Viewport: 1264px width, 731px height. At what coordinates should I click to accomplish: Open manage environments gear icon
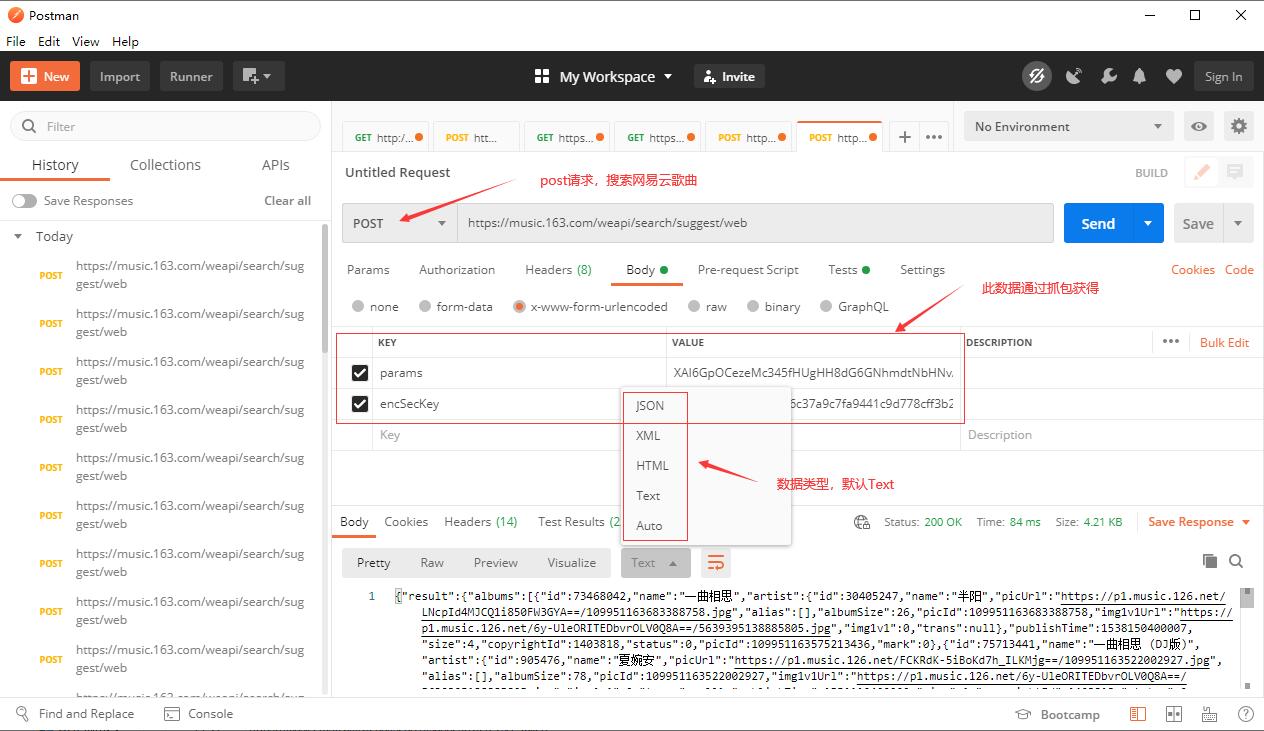tap(1239, 126)
